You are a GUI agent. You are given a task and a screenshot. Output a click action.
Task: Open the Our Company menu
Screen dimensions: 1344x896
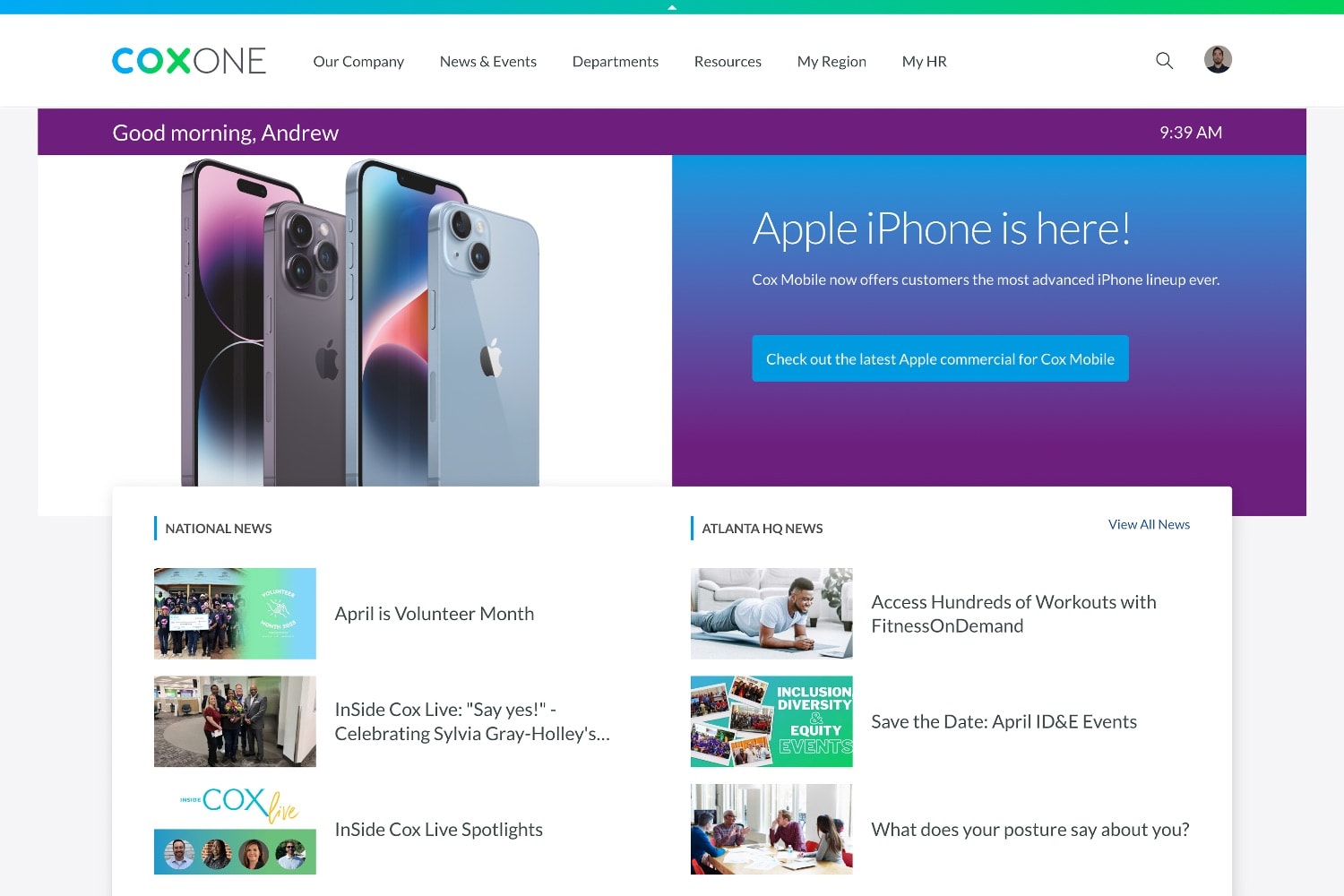point(358,62)
